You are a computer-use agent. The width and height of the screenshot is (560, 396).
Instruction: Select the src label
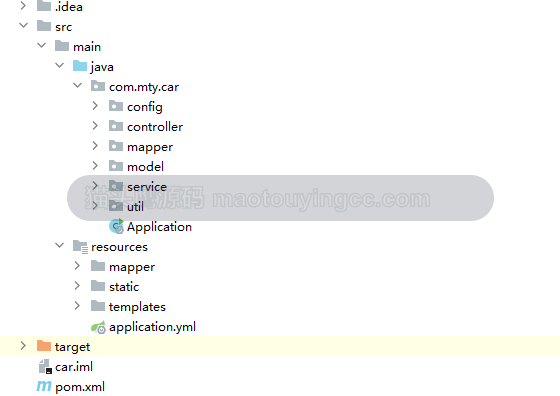64,27
